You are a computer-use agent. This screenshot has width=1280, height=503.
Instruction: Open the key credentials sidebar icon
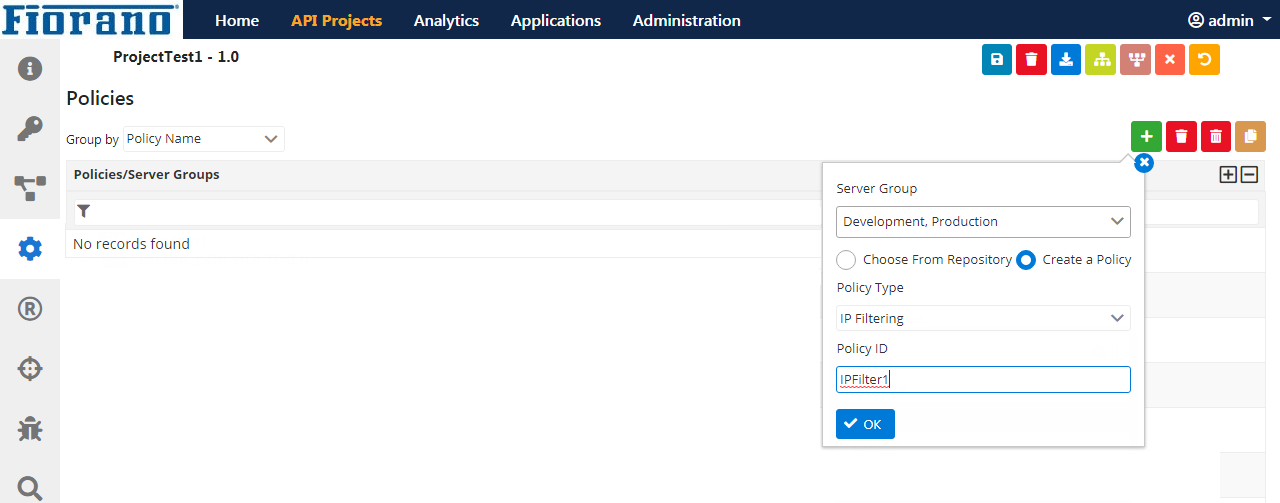pos(30,128)
